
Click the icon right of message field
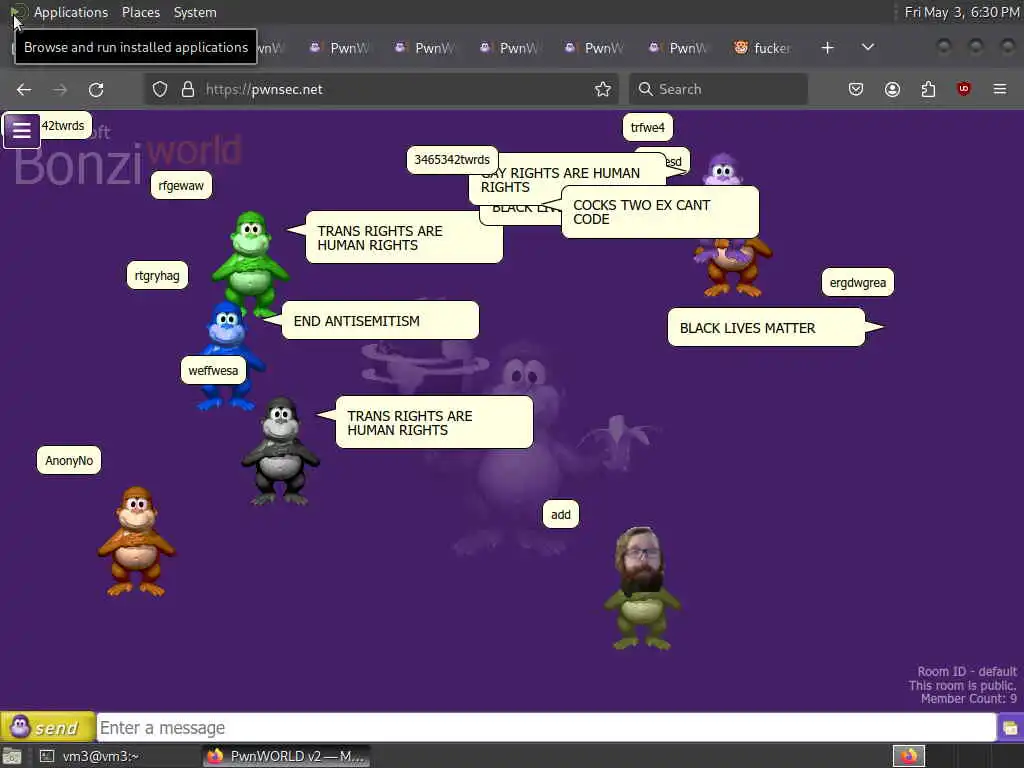[1010, 728]
